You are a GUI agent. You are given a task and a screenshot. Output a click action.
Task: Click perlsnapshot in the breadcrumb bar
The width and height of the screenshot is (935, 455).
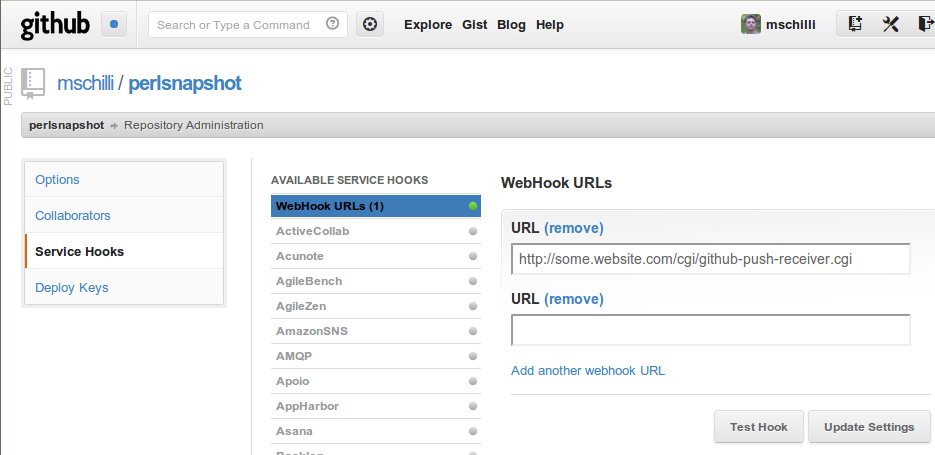click(x=66, y=125)
